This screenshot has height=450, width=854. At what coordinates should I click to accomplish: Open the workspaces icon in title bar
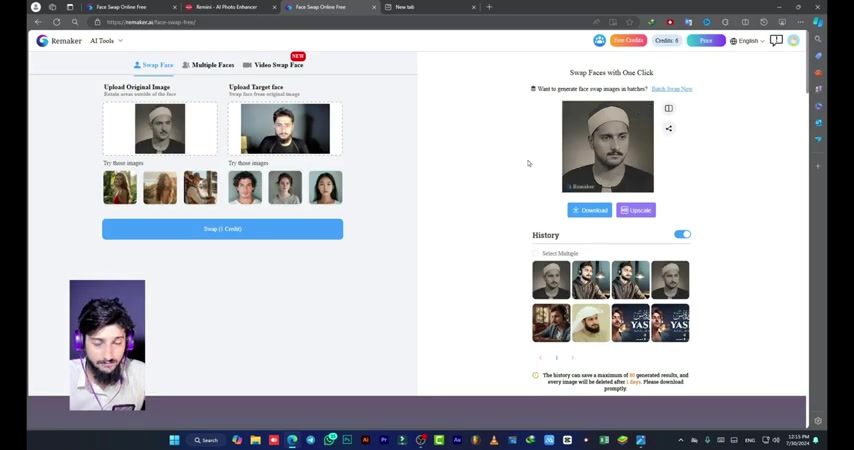tap(52, 7)
